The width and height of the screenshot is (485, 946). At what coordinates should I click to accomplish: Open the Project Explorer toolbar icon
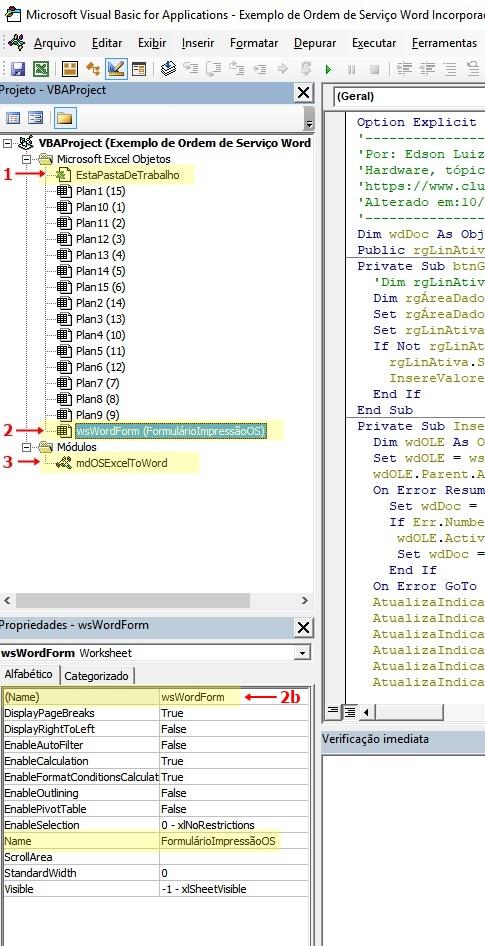pyautogui.click(x=92, y=69)
